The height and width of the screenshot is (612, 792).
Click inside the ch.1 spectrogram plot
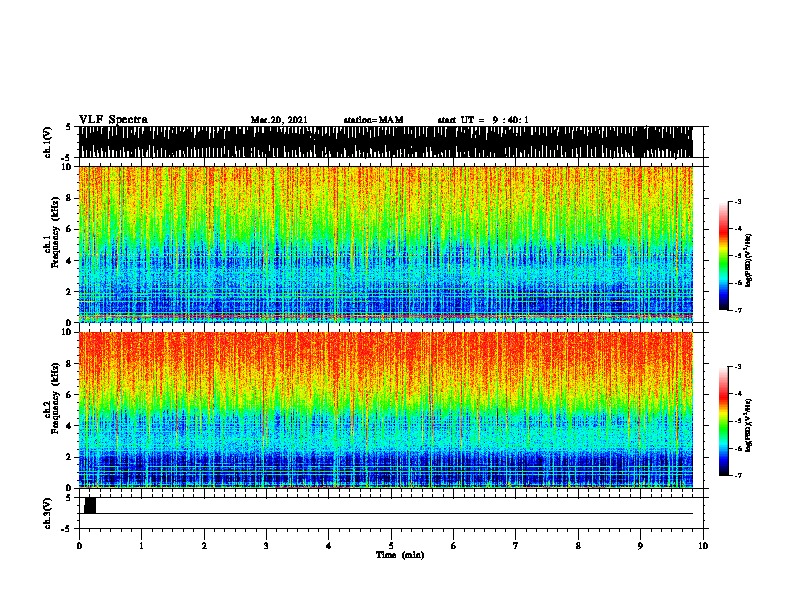tap(385, 244)
